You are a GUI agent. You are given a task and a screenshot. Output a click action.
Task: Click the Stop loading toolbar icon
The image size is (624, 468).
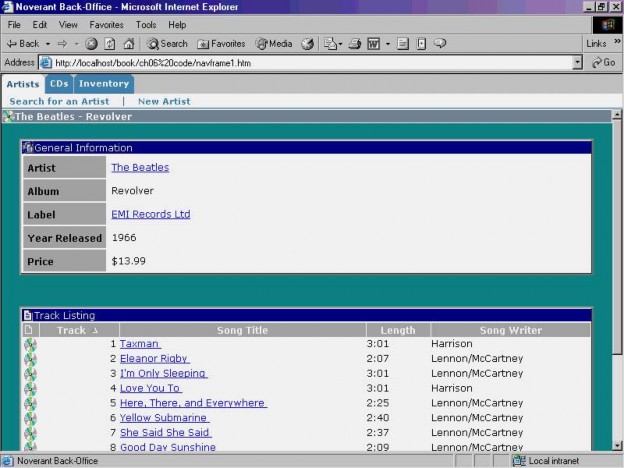pos(91,44)
